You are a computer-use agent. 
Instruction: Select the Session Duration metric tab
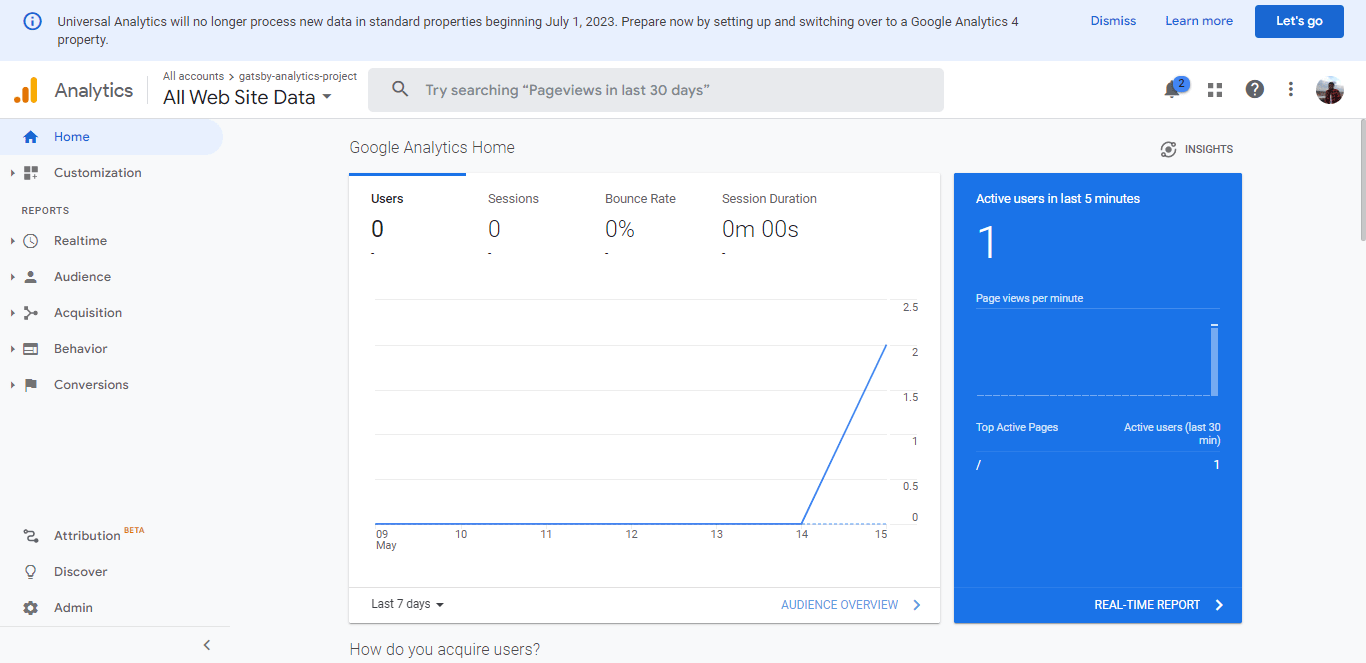[x=769, y=218]
